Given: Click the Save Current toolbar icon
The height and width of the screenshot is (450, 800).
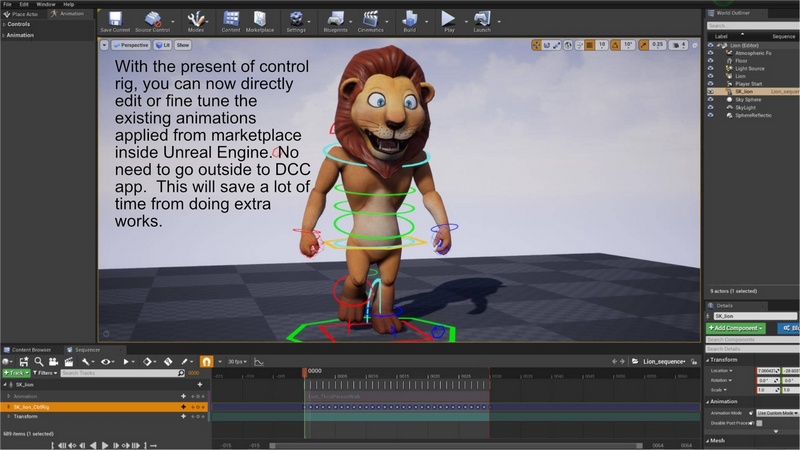Looking at the screenshot, I should point(114,19).
